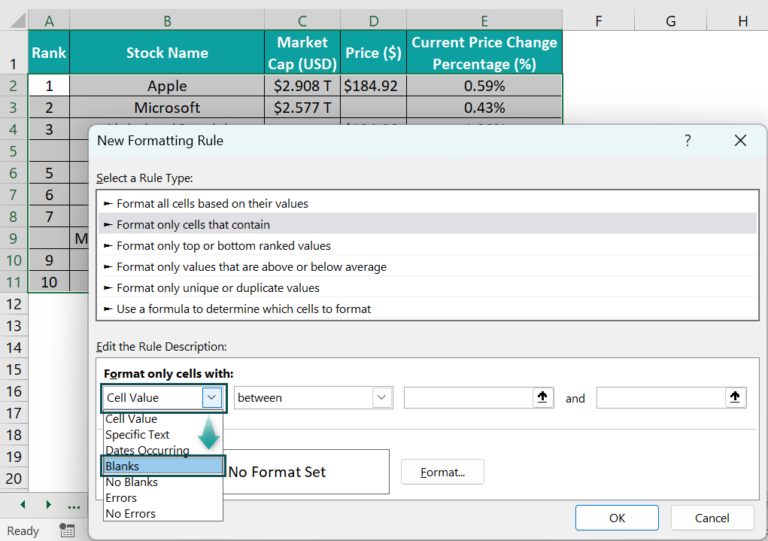Select Blanks from the dropdown list
This screenshot has width=768, height=541.
163,466
